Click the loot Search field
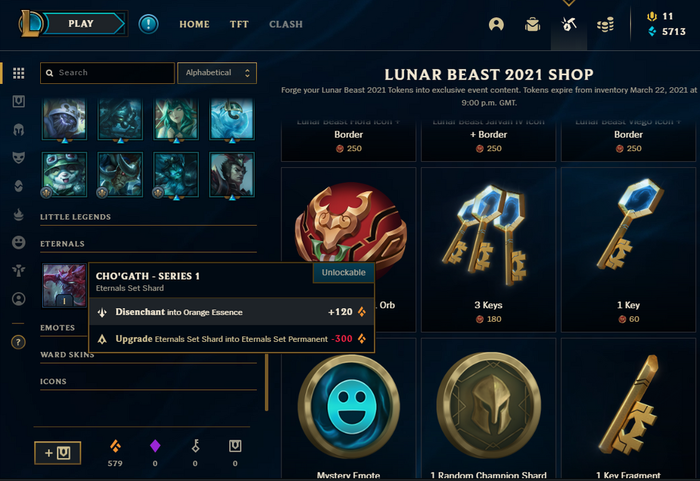The width and height of the screenshot is (700, 481). coord(107,73)
